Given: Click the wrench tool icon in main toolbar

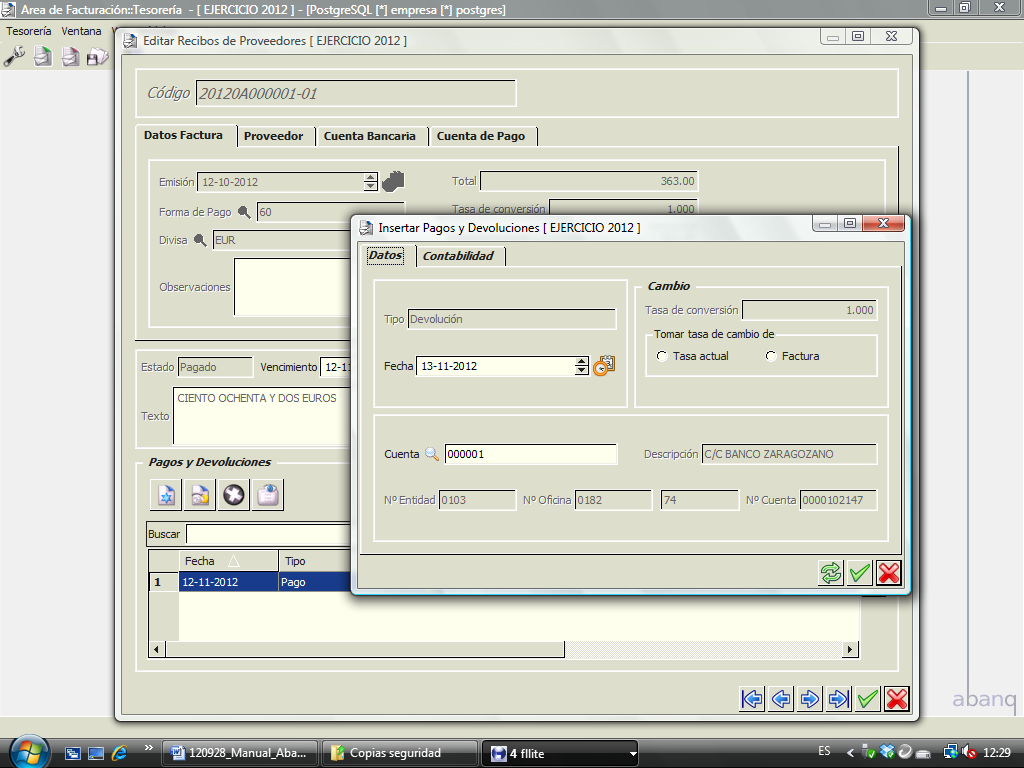Looking at the screenshot, I should point(14,57).
